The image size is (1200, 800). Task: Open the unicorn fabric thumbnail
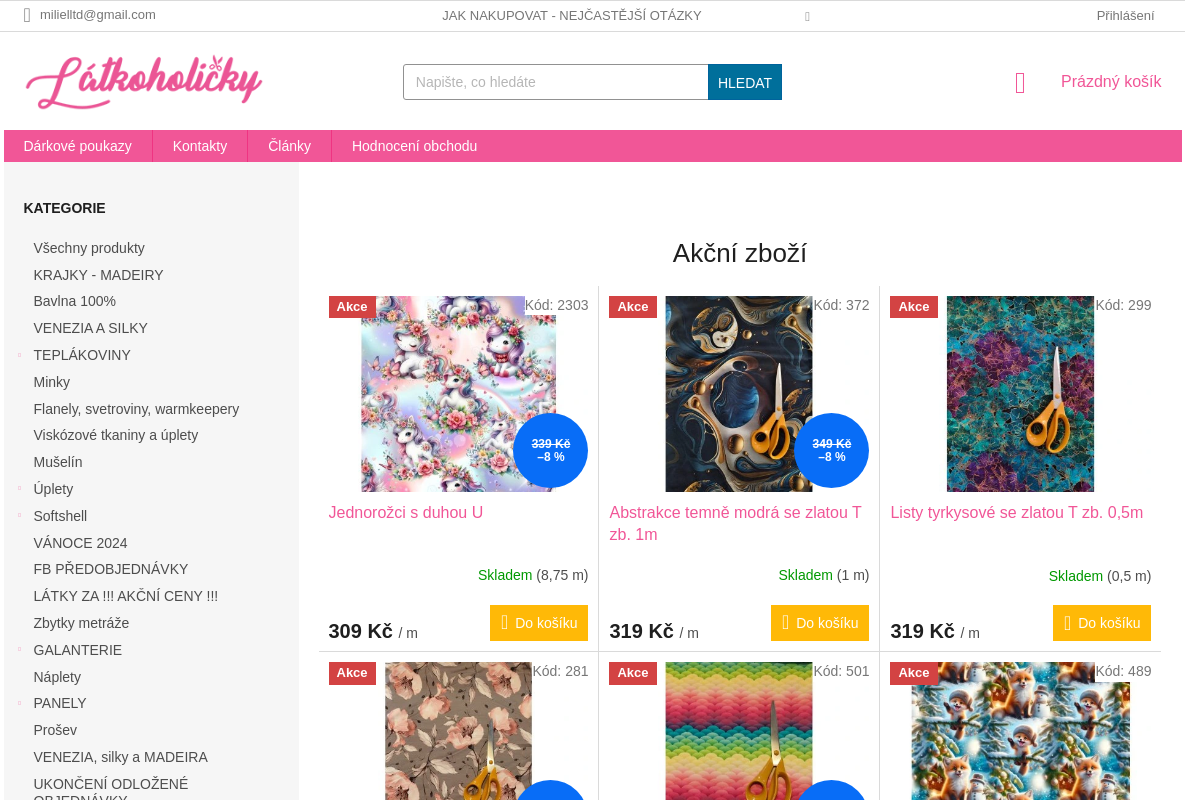point(458,394)
